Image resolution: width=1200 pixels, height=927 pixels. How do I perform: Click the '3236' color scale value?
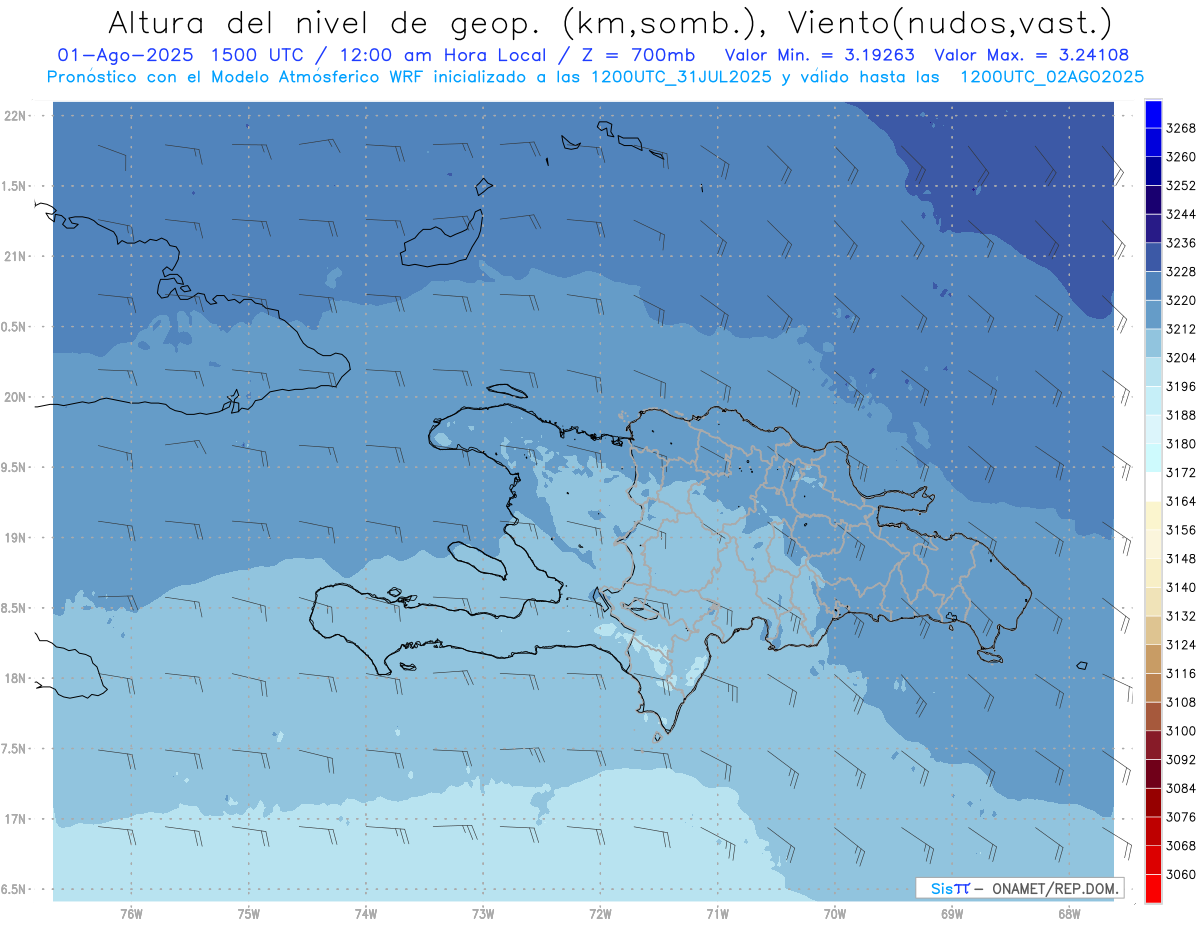[1181, 243]
